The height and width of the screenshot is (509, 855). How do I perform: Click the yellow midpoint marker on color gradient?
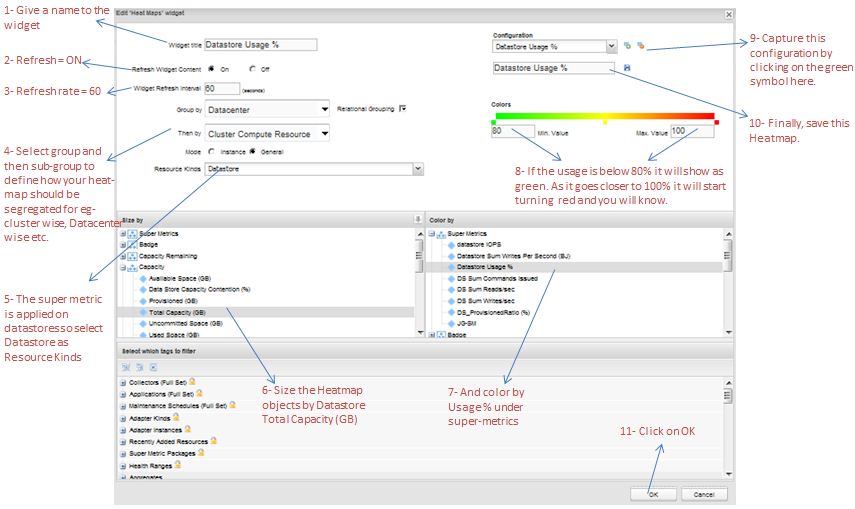point(603,121)
